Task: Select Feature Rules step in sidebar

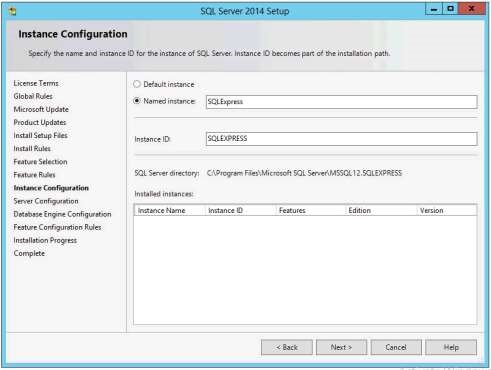Action: click(34, 175)
